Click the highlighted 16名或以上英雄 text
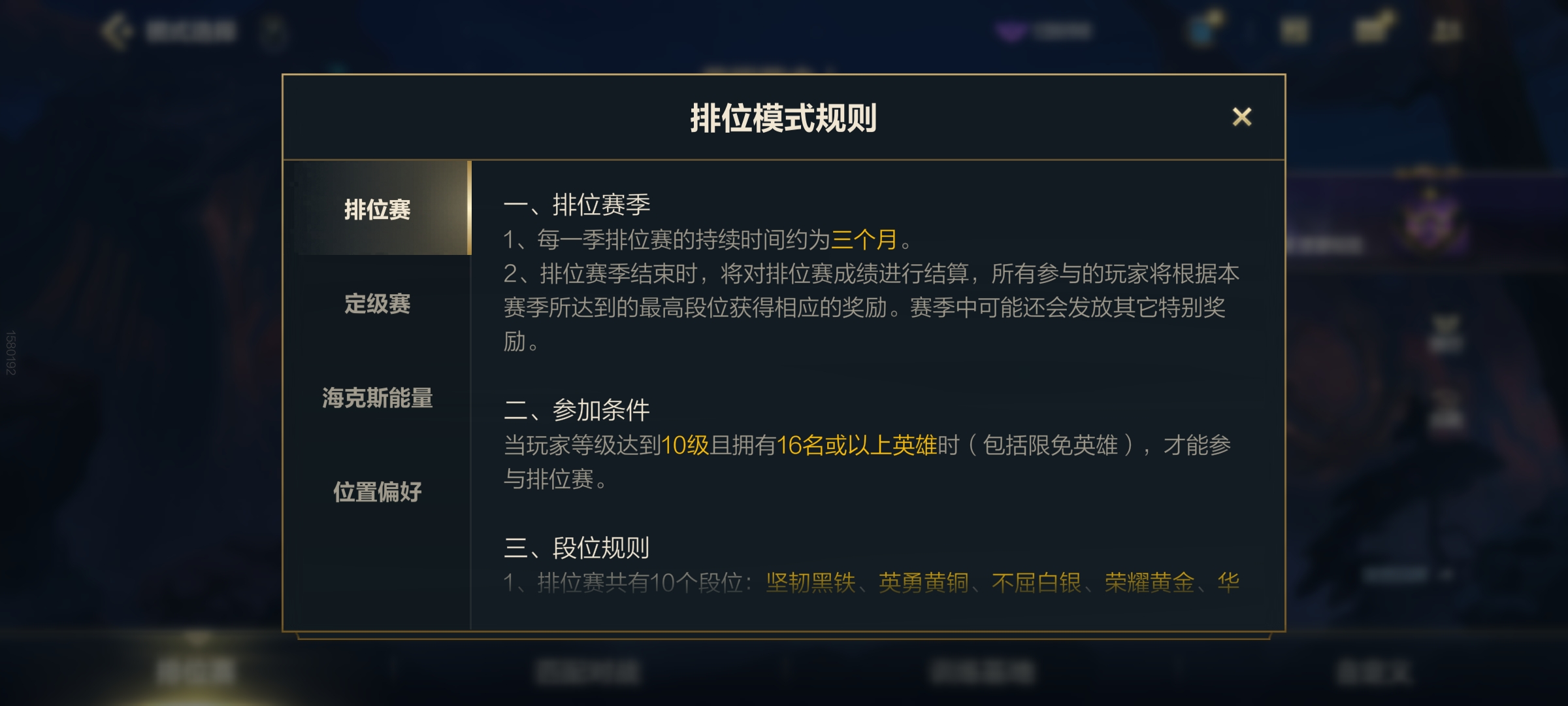 (857, 445)
